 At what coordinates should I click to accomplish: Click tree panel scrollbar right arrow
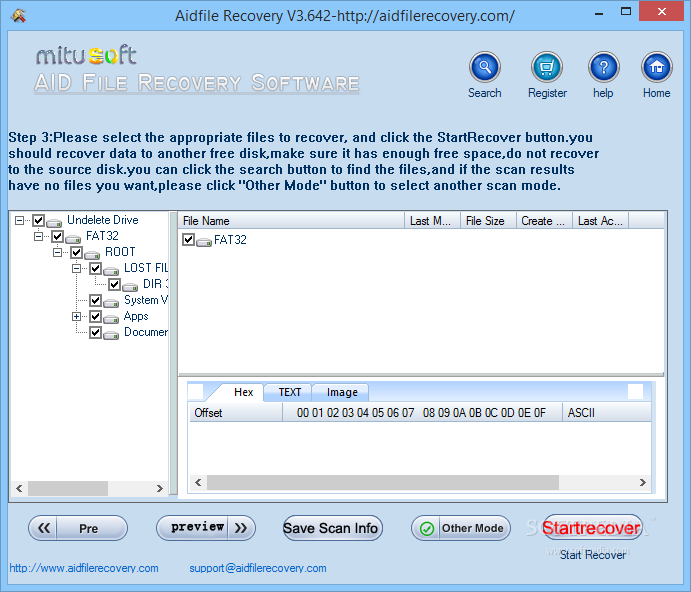click(160, 488)
